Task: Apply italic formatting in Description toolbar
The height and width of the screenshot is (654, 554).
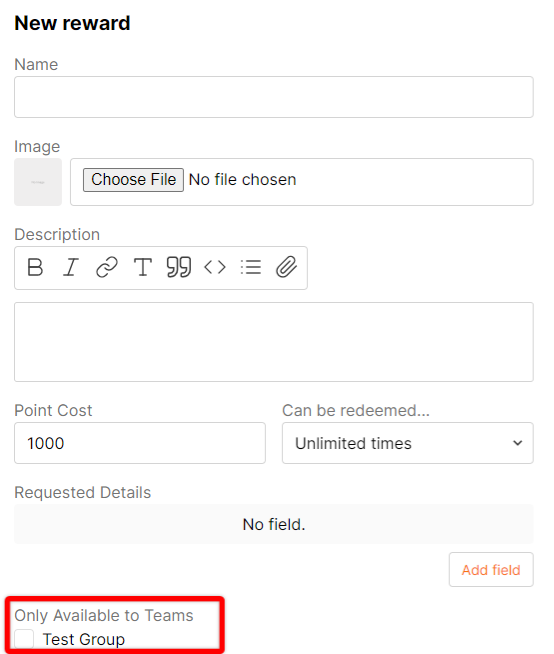Action: pos(71,267)
